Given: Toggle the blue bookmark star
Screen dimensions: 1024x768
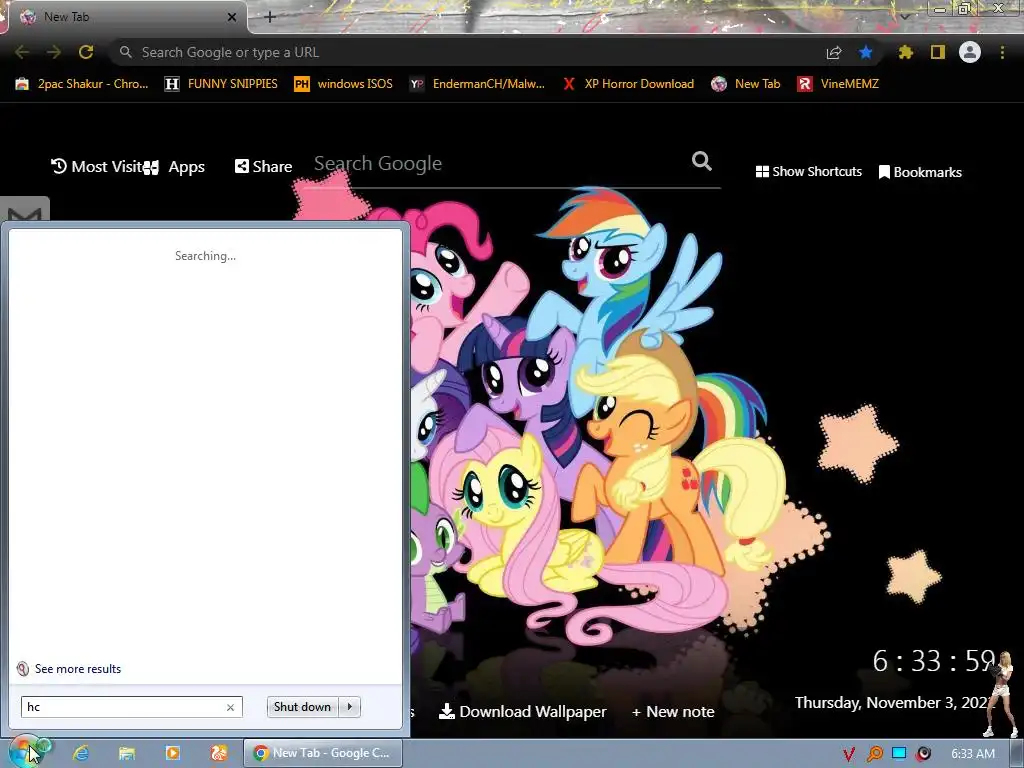Looking at the screenshot, I should tap(866, 52).
